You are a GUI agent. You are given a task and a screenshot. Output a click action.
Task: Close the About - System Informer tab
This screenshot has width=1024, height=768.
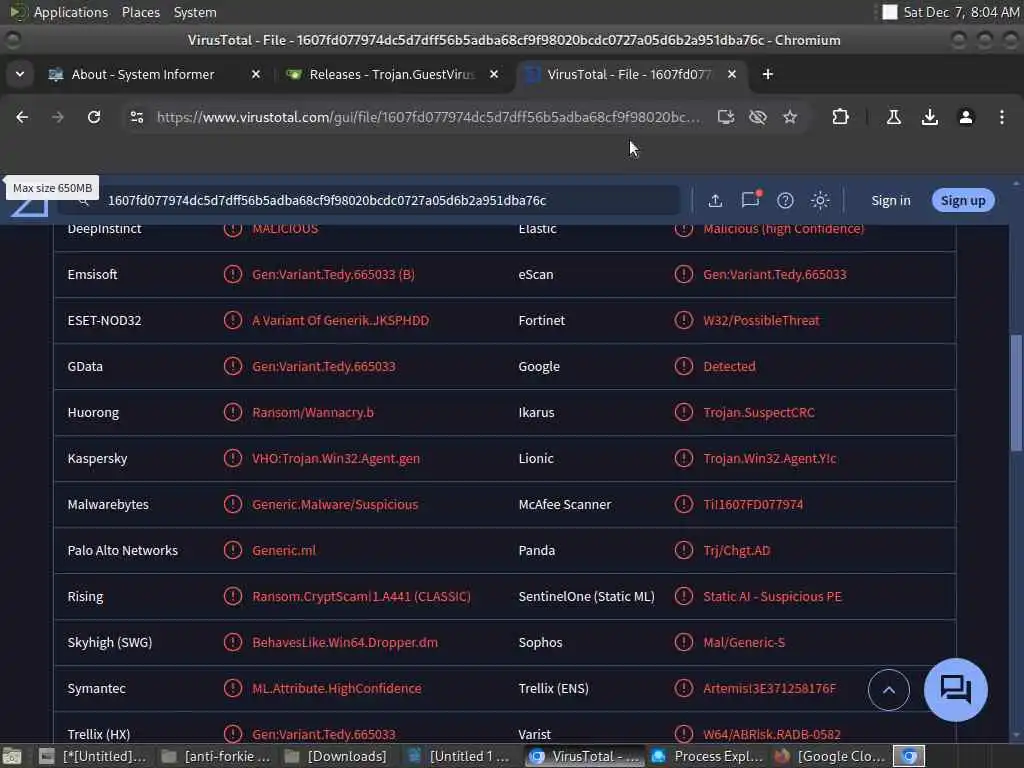click(x=256, y=74)
